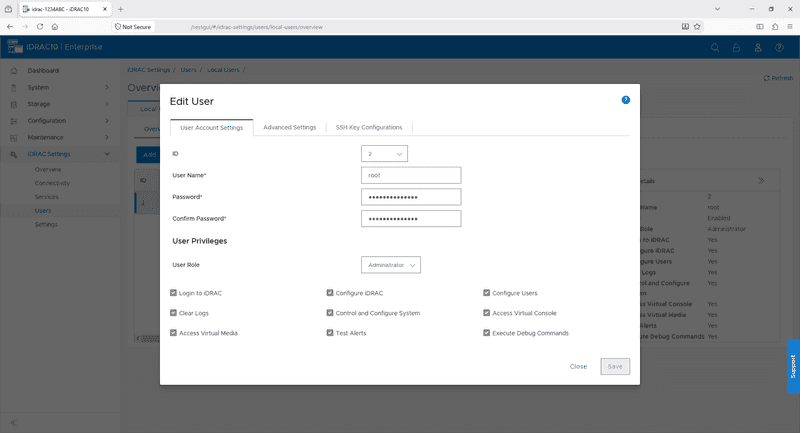Open the User Role Administrator dropdown

tap(391, 265)
